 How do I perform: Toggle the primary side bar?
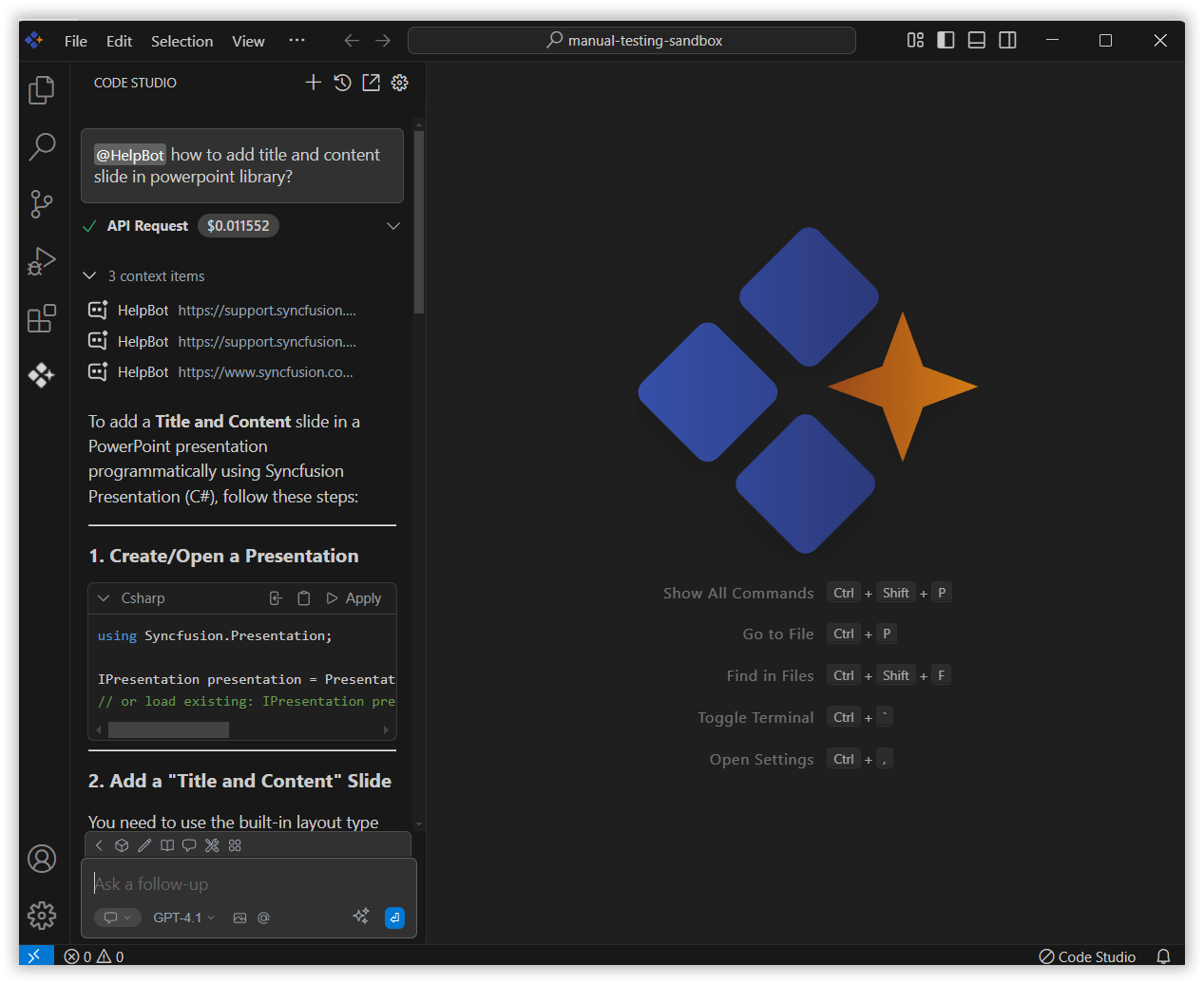(946, 40)
